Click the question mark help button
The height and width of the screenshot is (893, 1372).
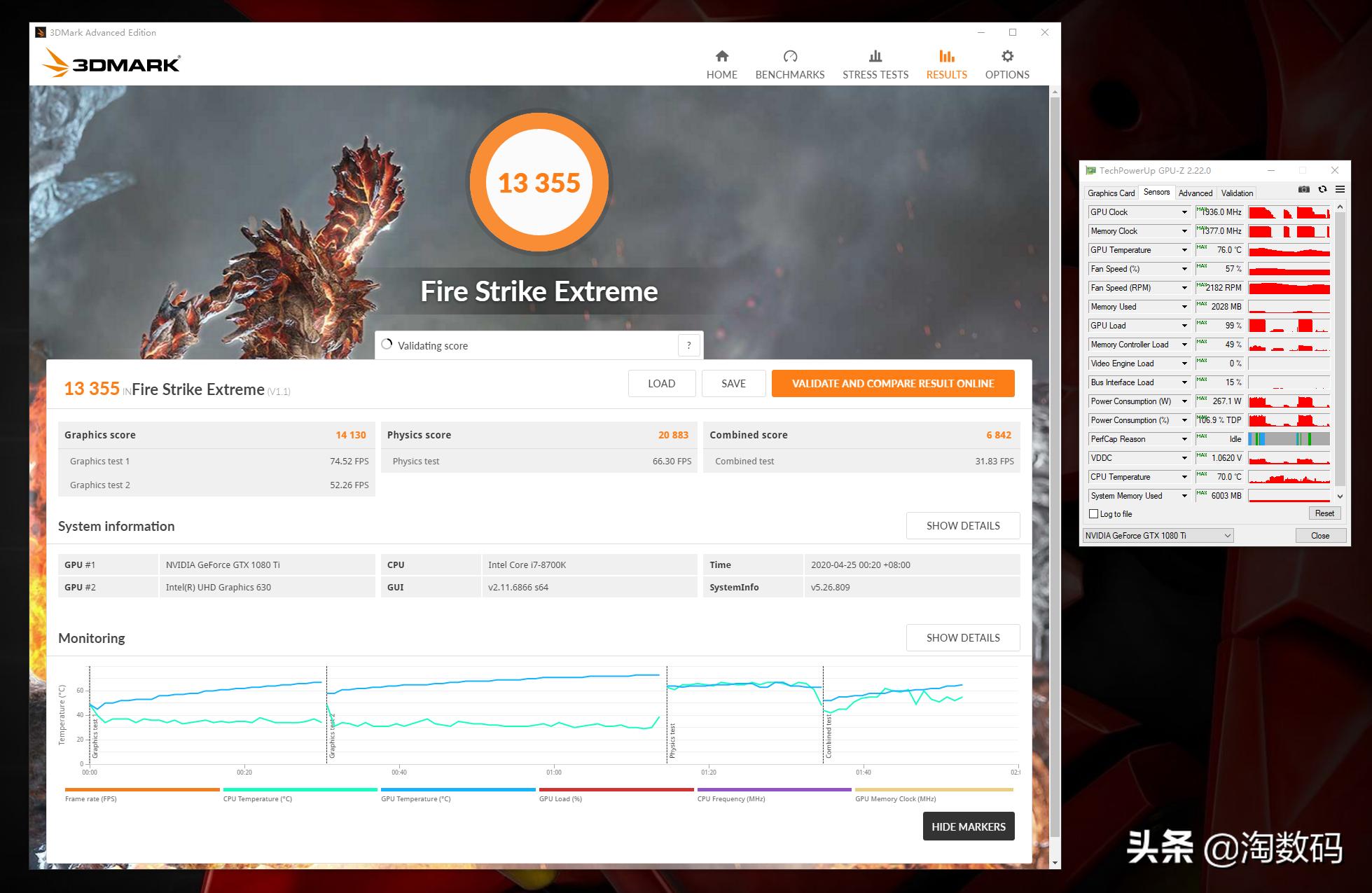(x=688, y=345)
